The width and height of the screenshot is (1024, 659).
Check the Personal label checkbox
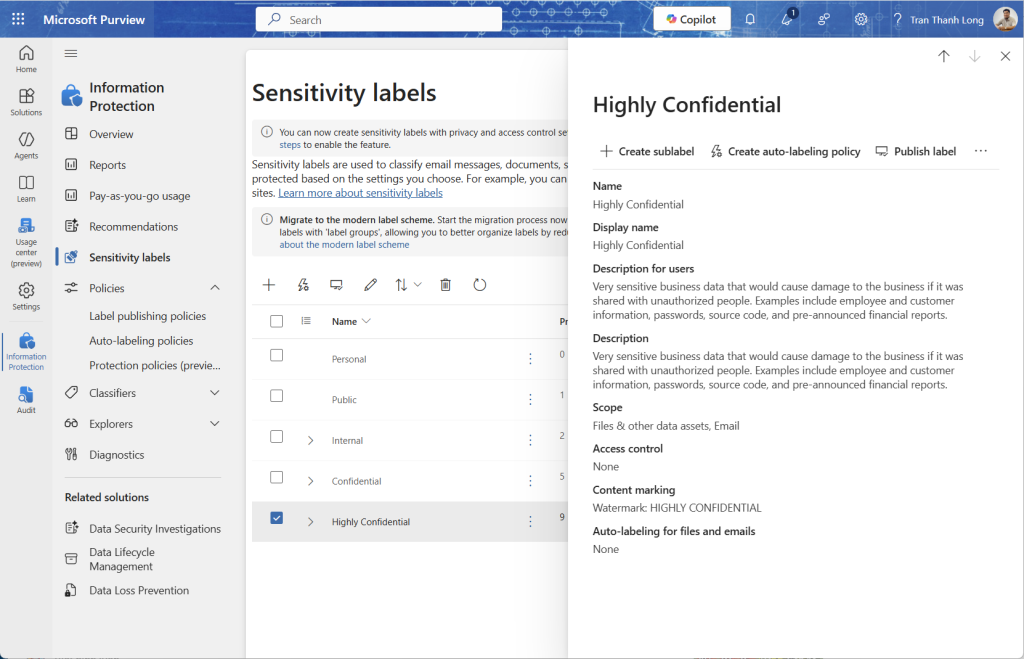click(277, 356)
